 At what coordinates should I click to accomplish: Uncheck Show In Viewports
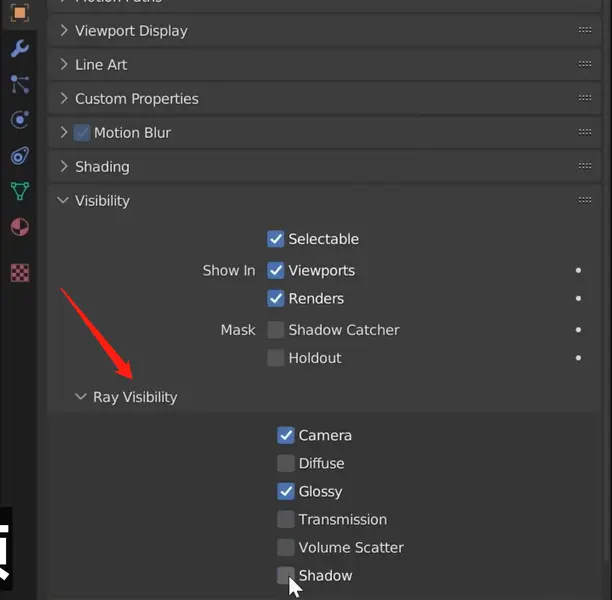276,270
